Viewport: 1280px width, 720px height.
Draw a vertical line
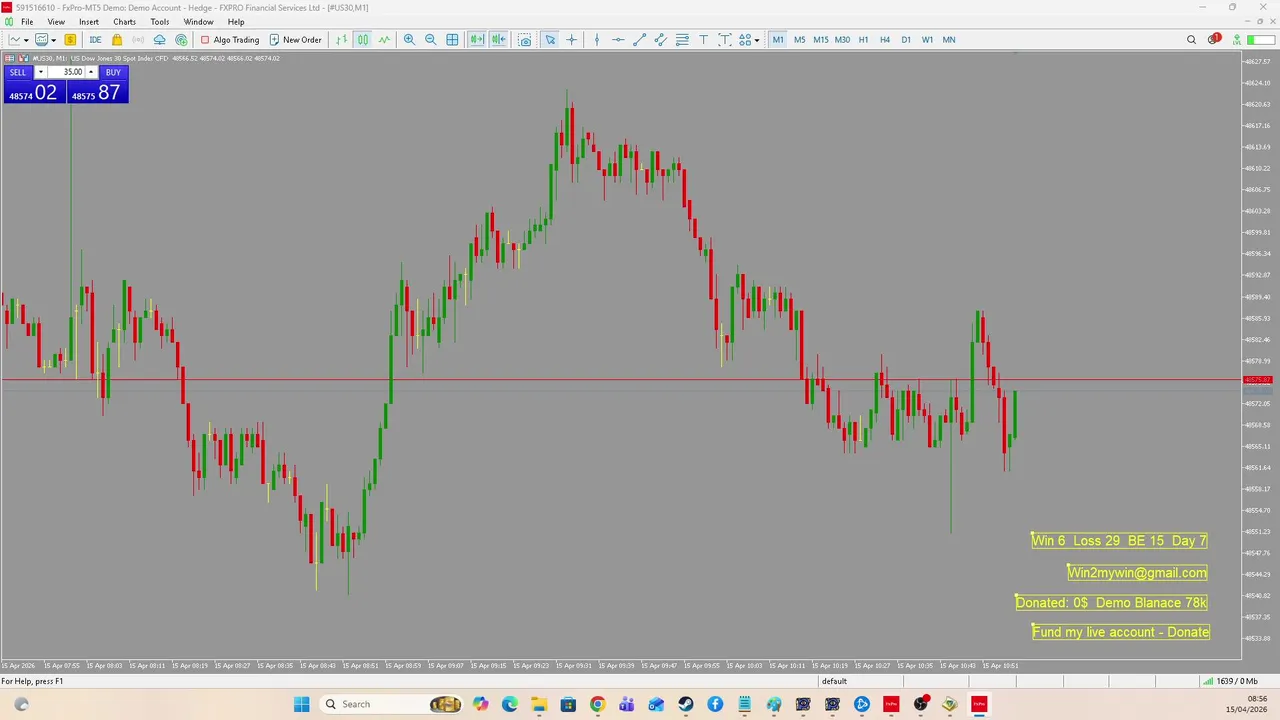pos(597,40)
